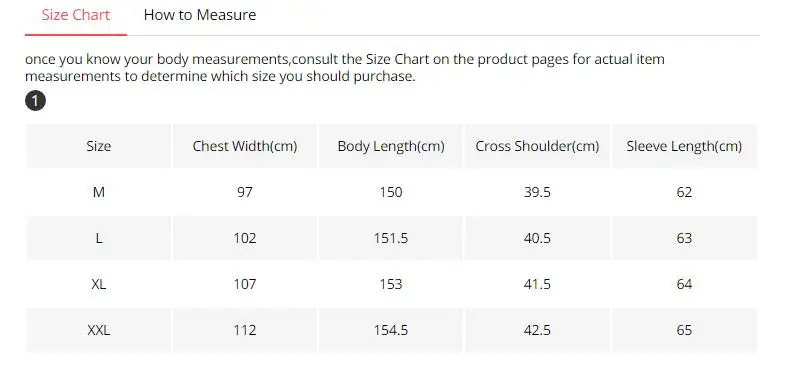Click the body measurements instruction text
Image resolution: width=786 pixels, height=367 pixels.
[x=345, y=68]
